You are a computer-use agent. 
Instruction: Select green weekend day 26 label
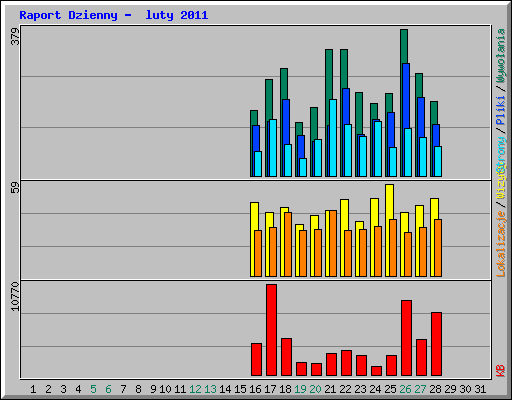(x=405, y=389)
